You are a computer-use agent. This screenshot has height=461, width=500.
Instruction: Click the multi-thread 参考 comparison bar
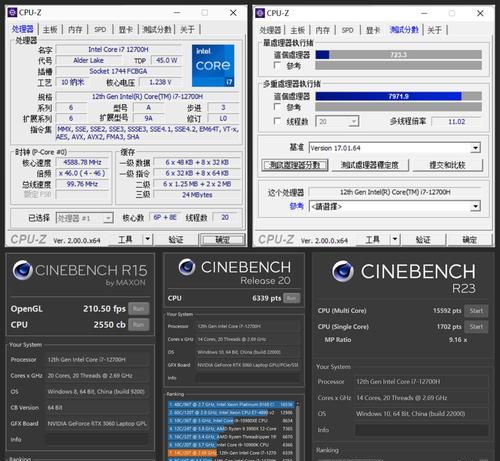(x=398, y=107)
